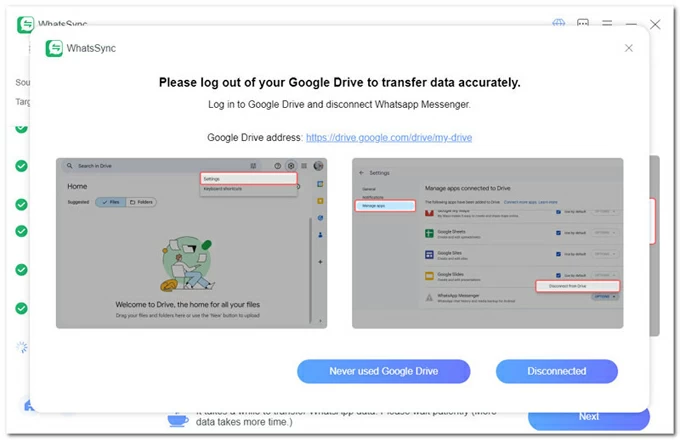
Task: Open the Google Drive my-drive link
Action: point(389,137)
